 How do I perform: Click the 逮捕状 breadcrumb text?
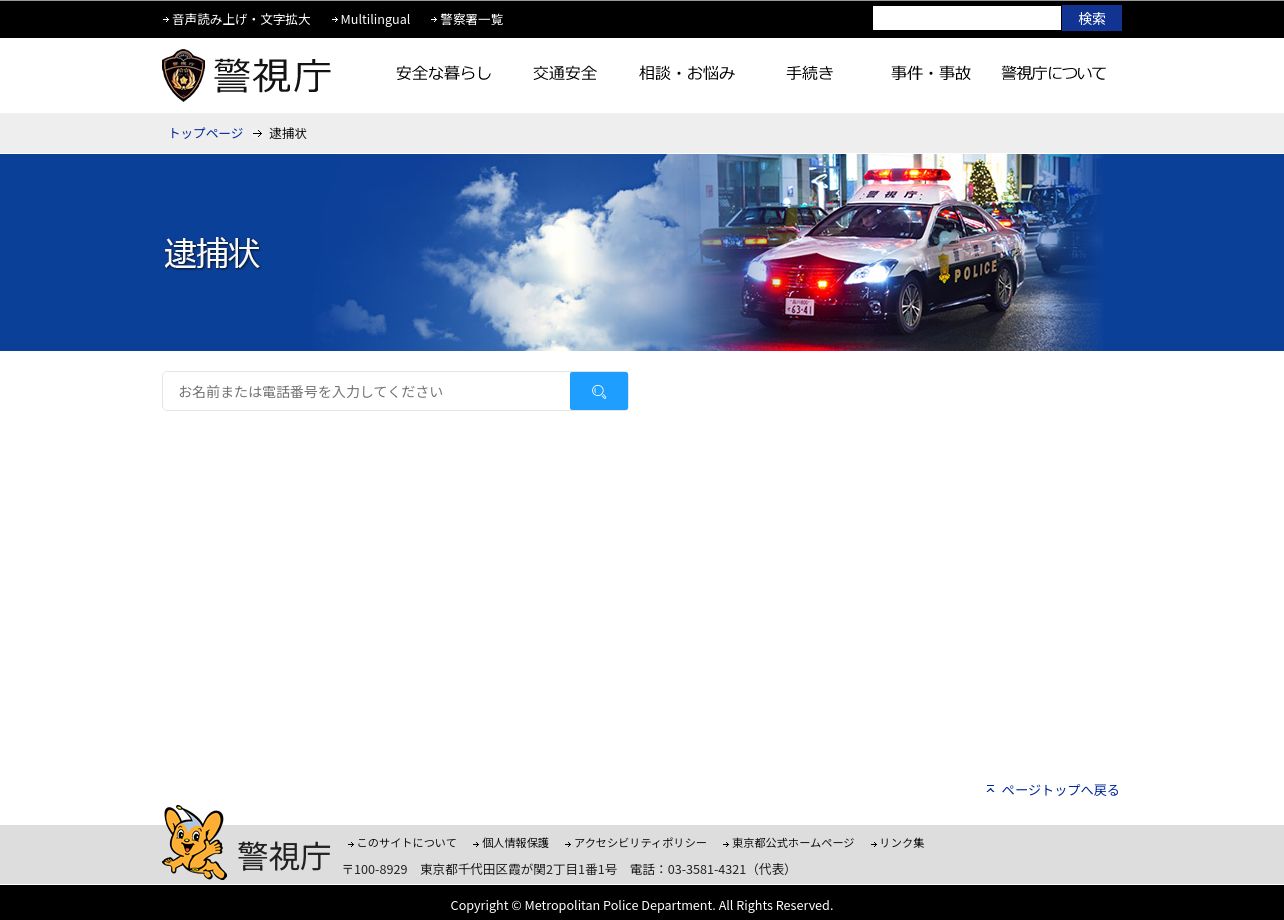tap(288, 133)
